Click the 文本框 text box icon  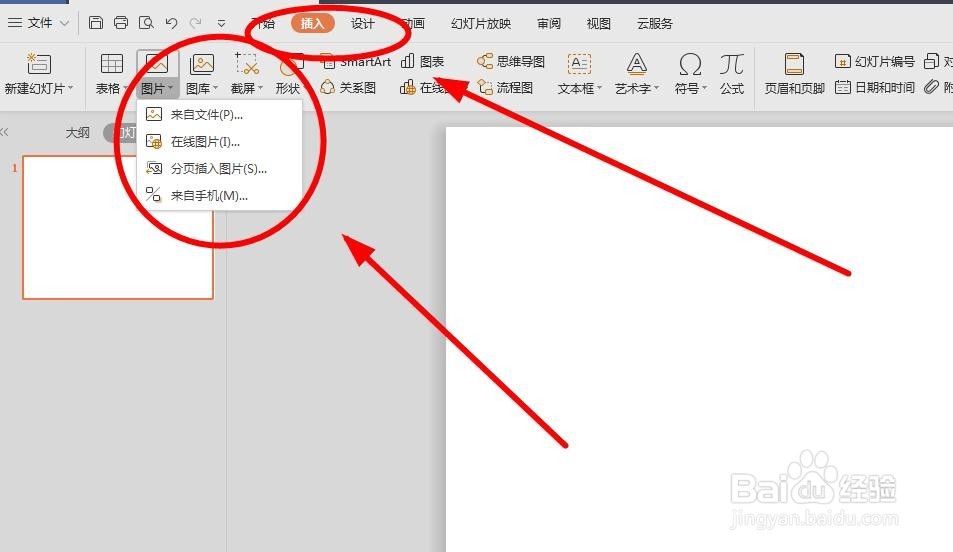[x=579, y=64]
